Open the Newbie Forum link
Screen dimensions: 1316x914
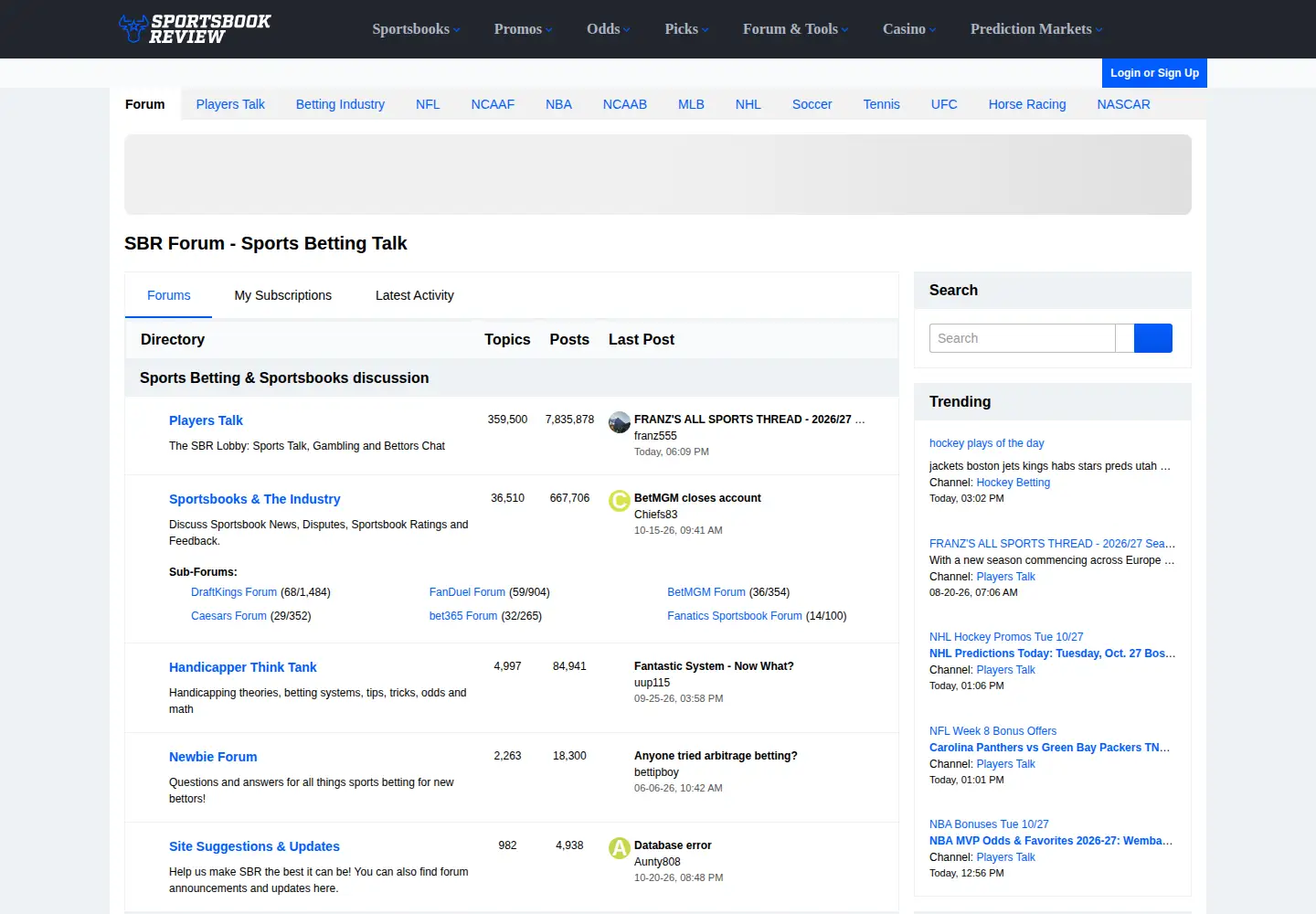[213, 757]
